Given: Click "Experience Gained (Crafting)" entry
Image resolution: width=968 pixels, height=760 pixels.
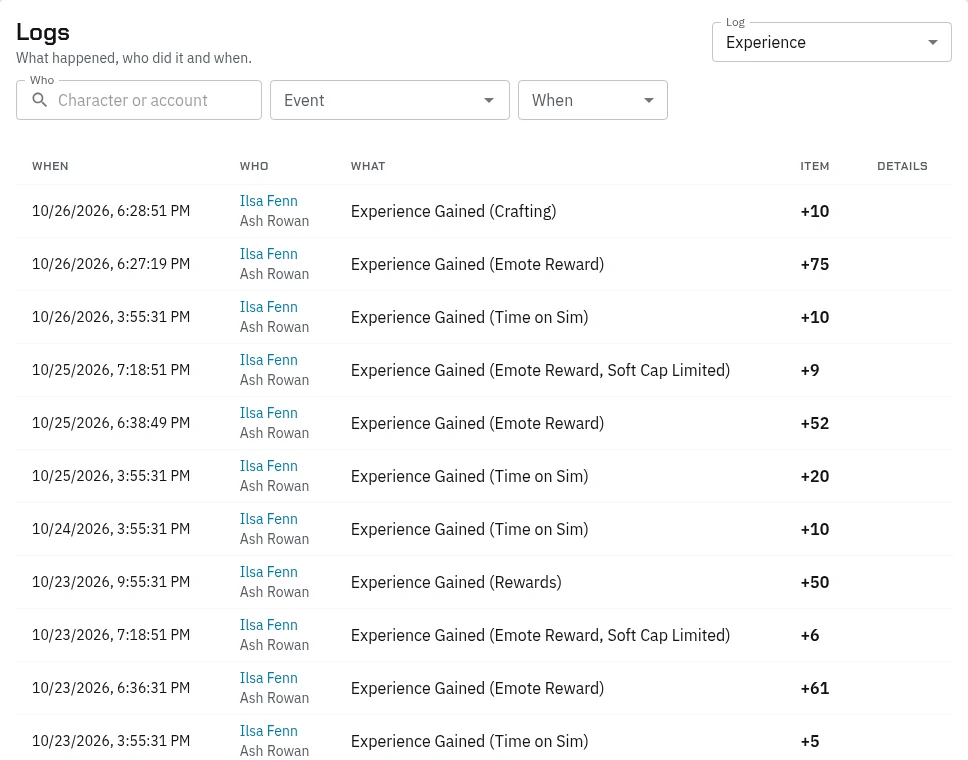Looking at the screenshot, I should click(453, 211).
